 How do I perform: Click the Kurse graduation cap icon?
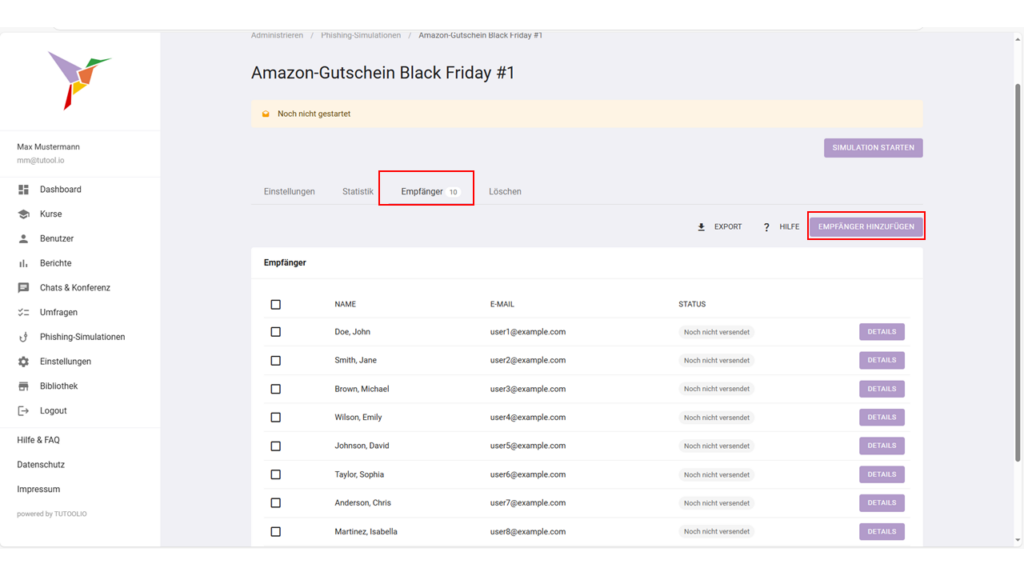coord(24,214)
